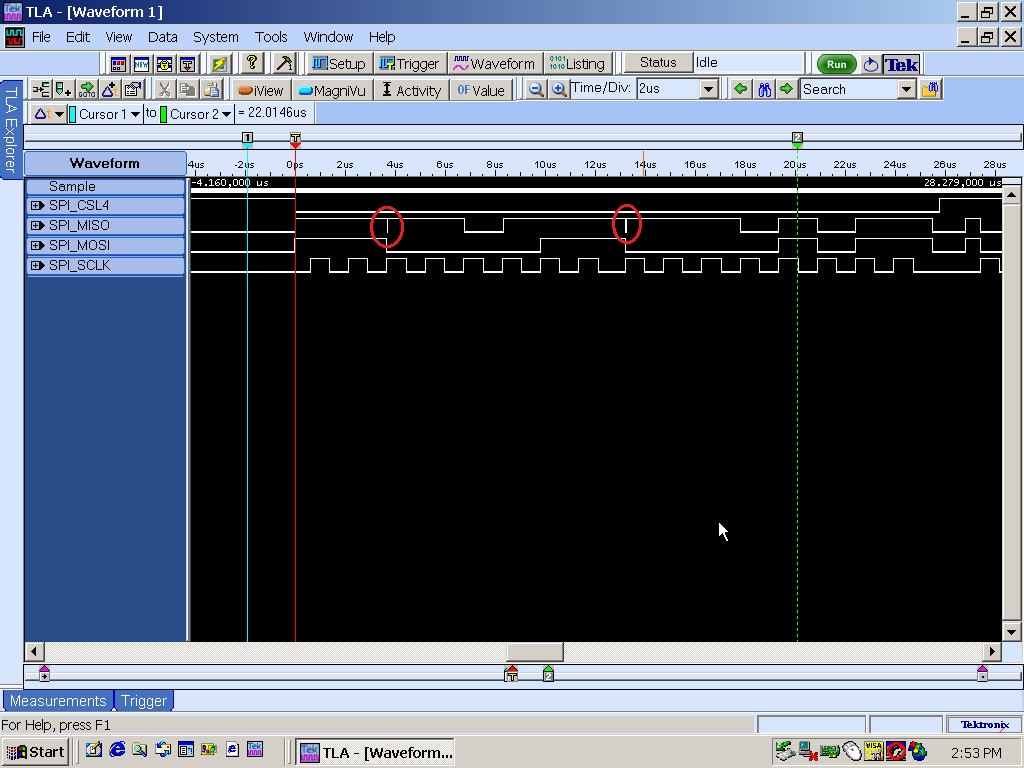
Task: Click the horizontal waveform scrollbar thumb
Action: [x=535, y=652]
